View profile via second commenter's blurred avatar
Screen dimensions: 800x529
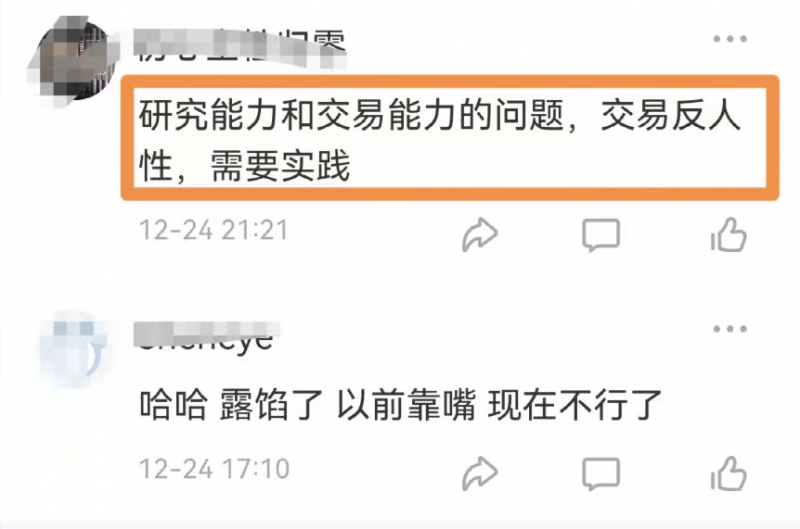pyautogui.click(x=74, y=350)
